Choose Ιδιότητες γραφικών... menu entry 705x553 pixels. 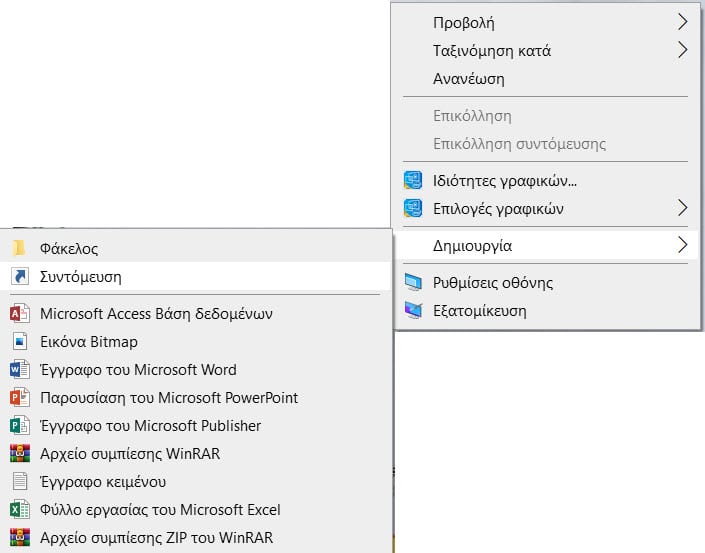point(505,181)
